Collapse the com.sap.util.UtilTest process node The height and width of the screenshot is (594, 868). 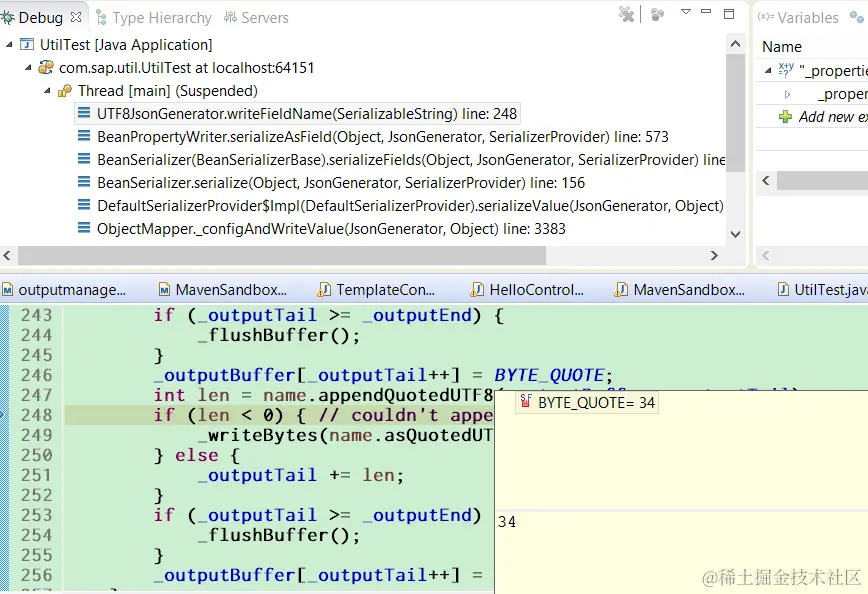pyautogui.click(x=28, y=68)
